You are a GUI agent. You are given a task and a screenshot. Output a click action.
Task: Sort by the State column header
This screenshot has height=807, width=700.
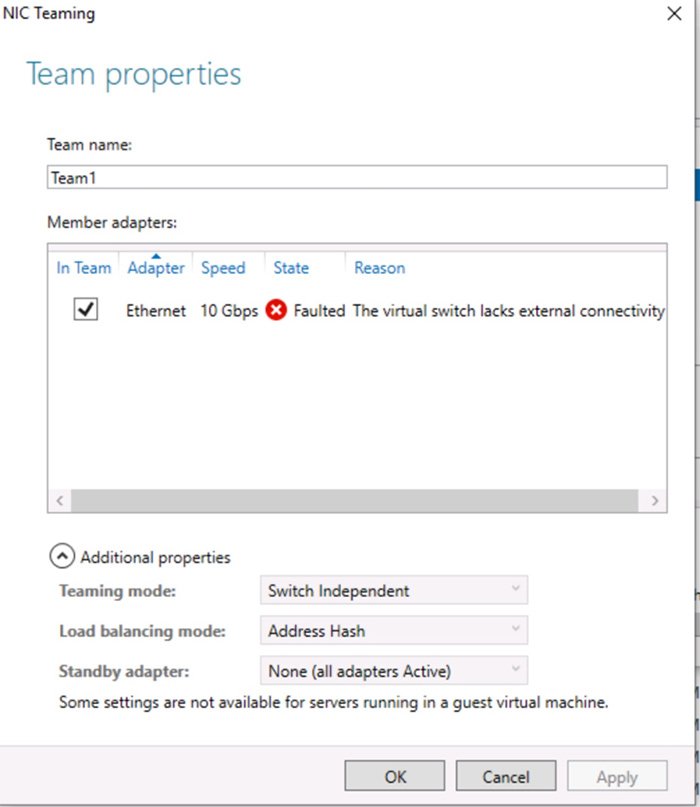click(291, 268)
